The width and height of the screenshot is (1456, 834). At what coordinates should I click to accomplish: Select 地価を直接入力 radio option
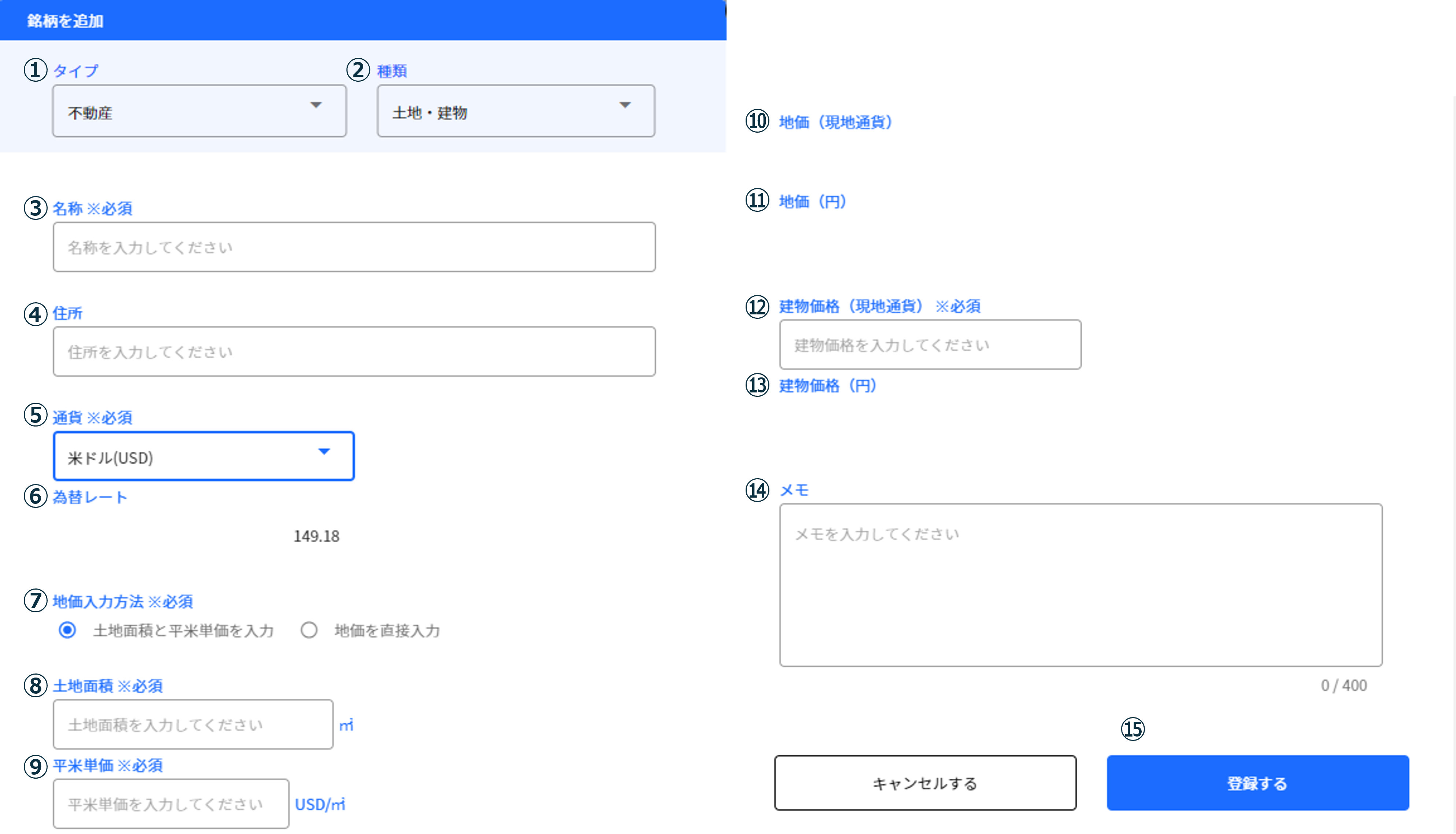coord(309,631)
